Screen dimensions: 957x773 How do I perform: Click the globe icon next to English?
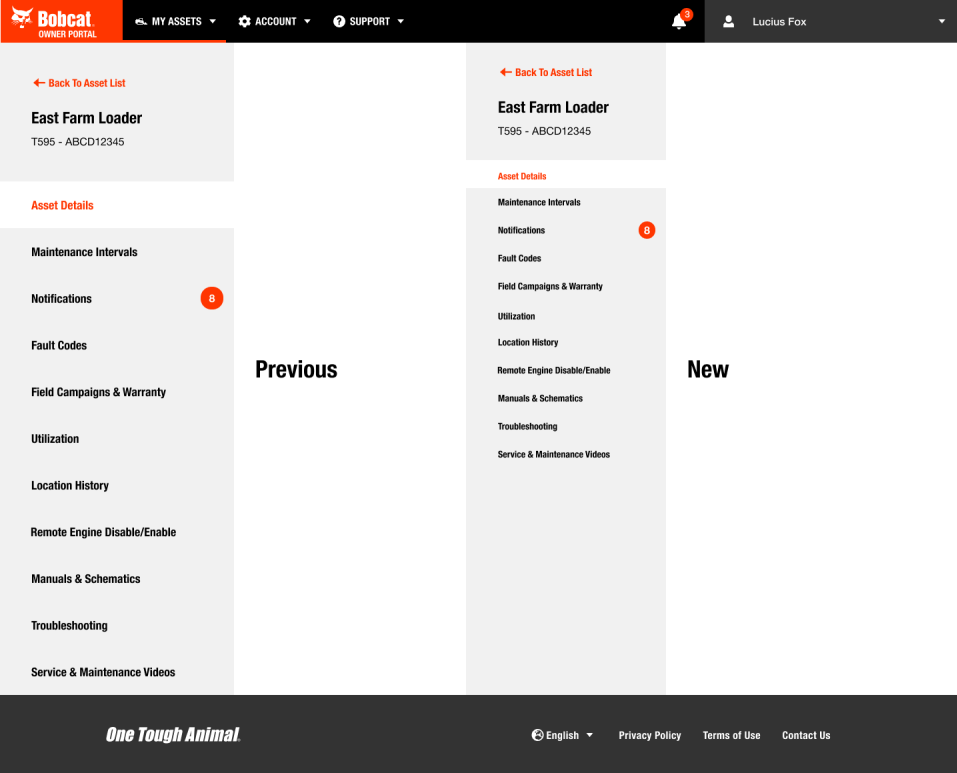(536, 735)
